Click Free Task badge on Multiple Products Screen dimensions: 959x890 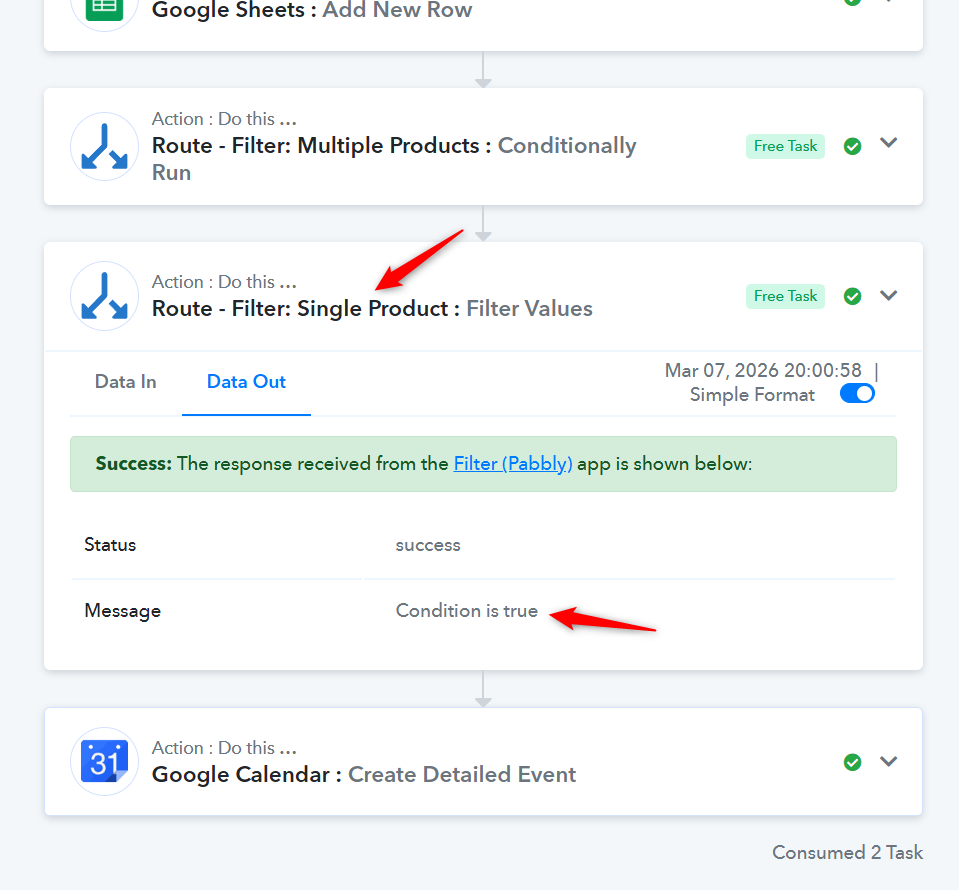point(785,146)
